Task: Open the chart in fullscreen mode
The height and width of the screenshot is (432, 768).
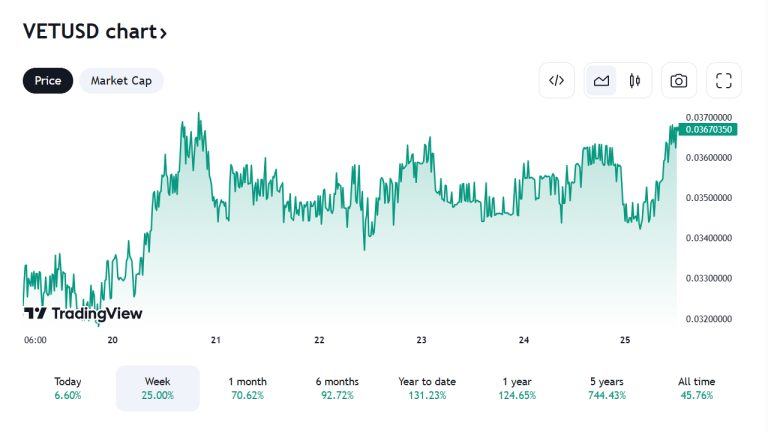Action: coord(724,81)
